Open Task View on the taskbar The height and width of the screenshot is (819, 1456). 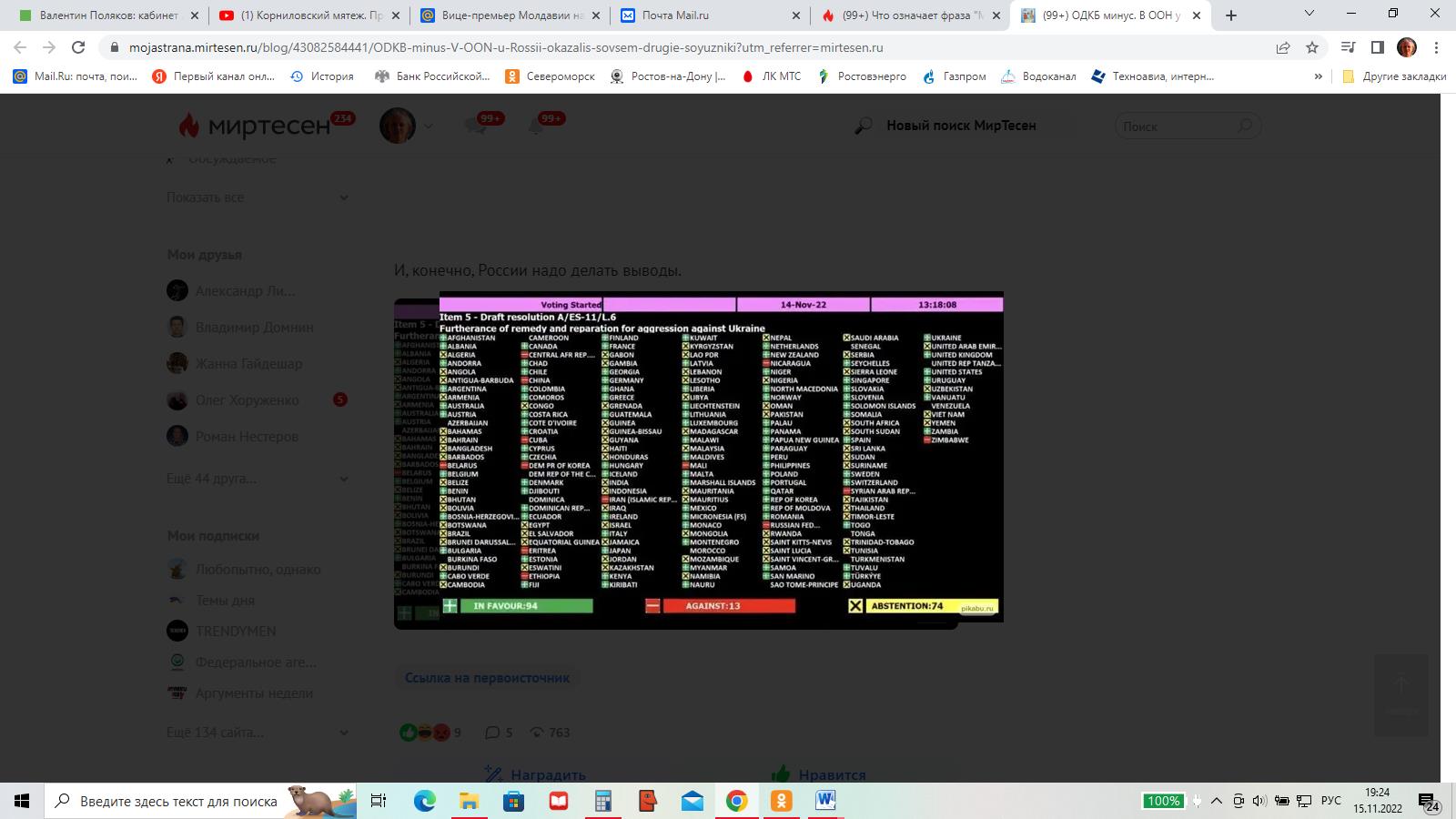pos(379,801)
